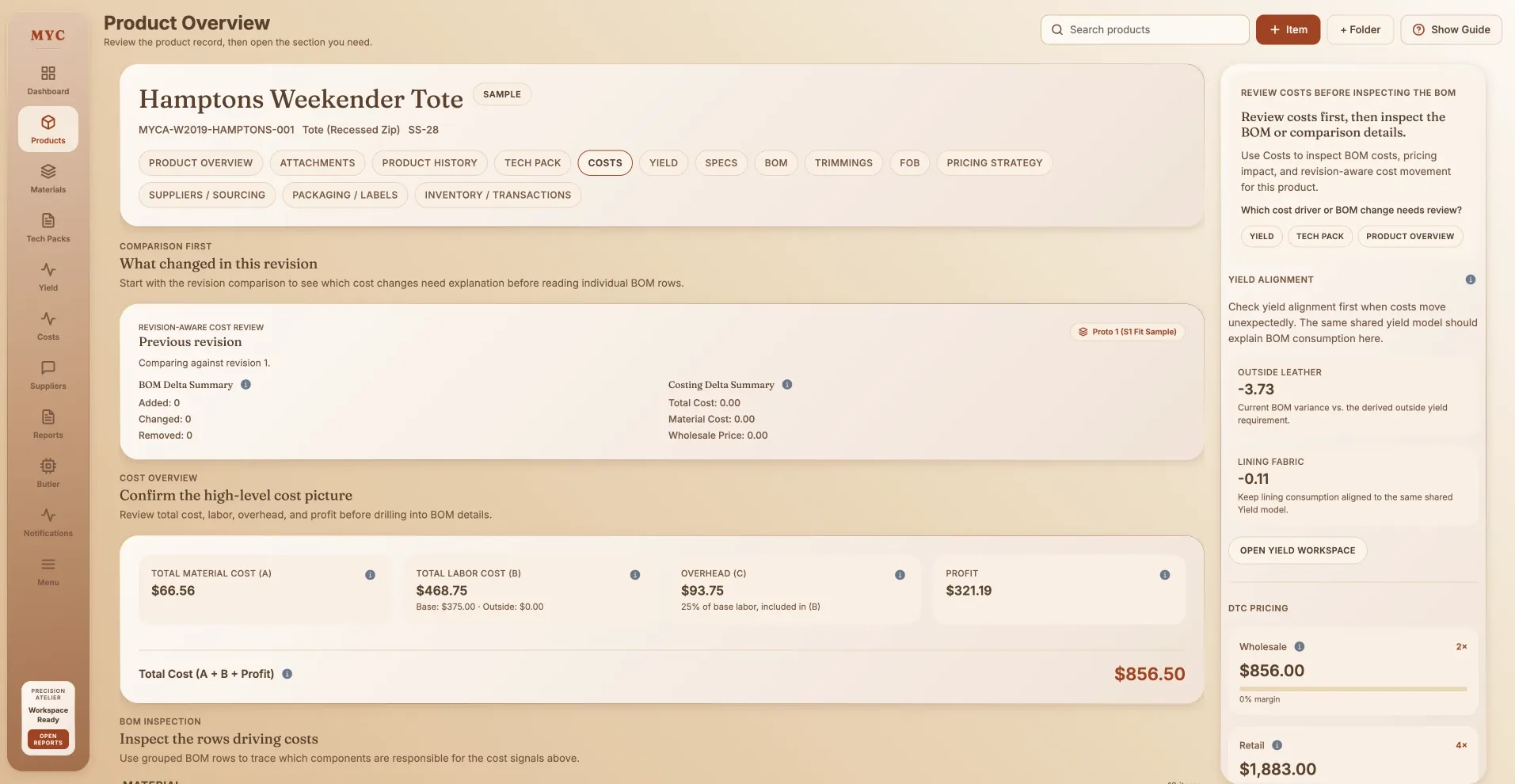Click the Profit card info icon
The height and width of the screenshot is (784, 1515).
1165,575
